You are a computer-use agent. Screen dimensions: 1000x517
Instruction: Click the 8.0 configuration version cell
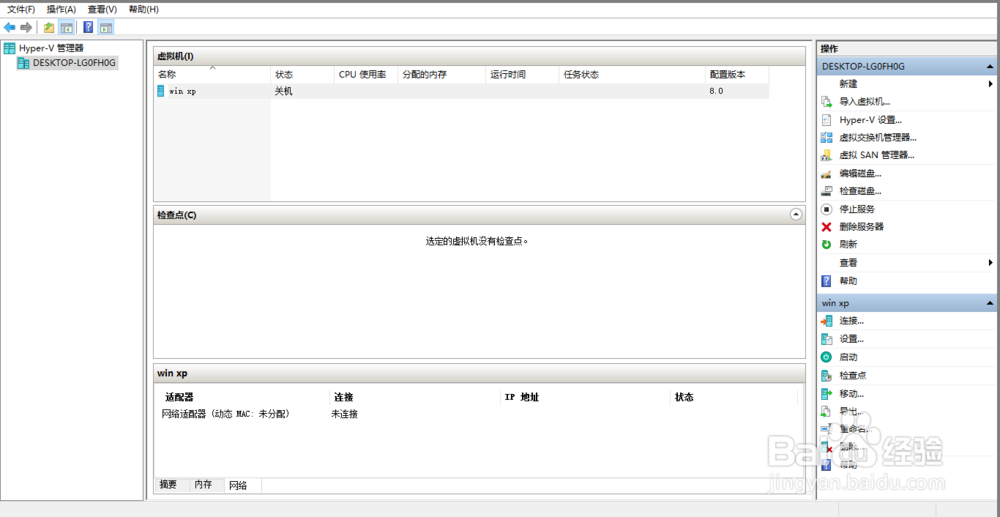(716, 91)
